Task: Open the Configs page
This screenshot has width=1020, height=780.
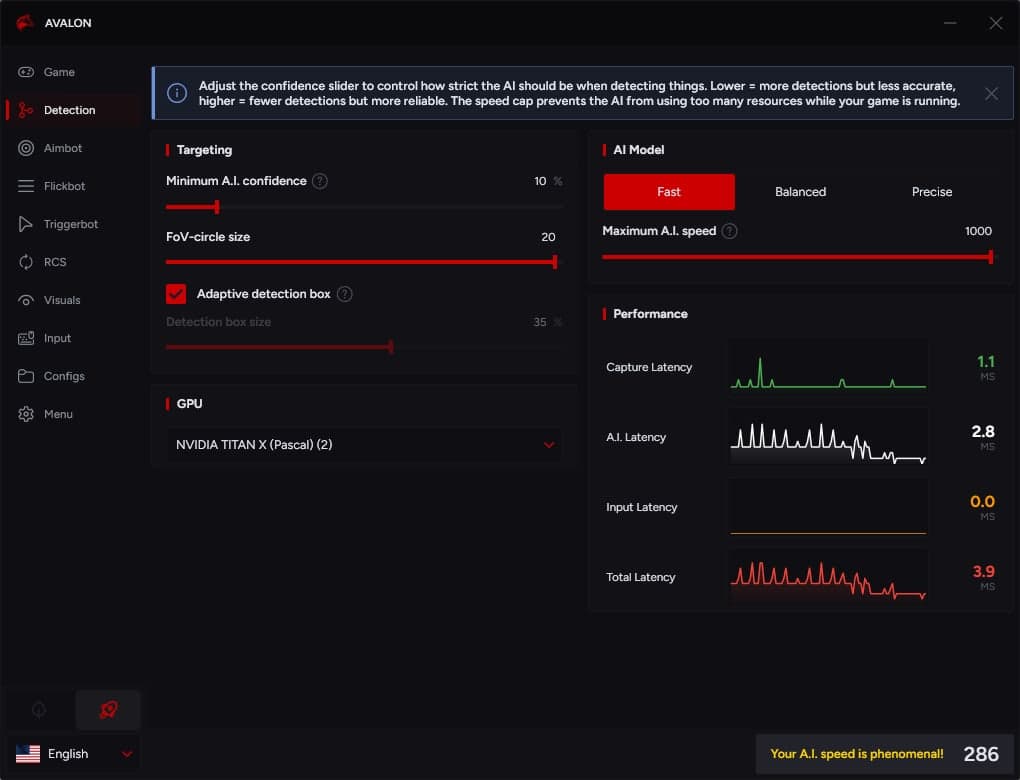Action: click(64, 377)
